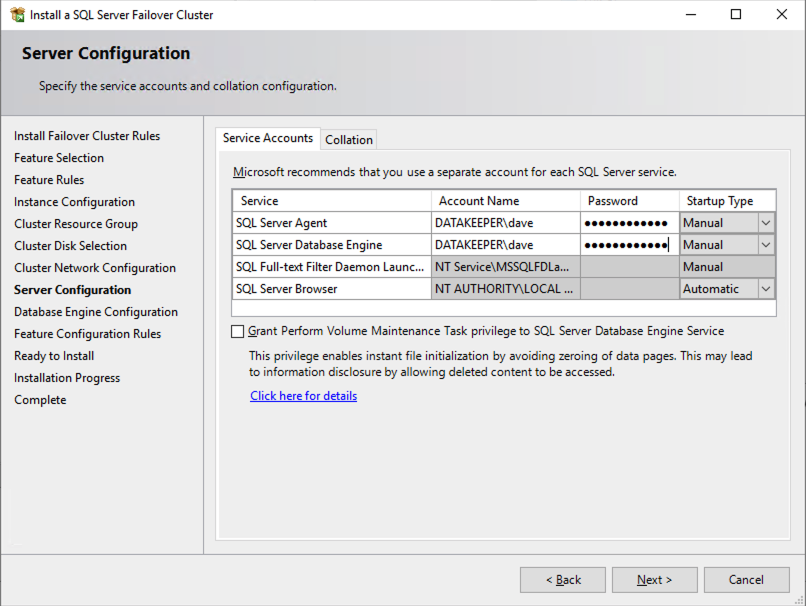Image resolution: width=806 pixels, height=606 pixels.
Task: Edit SQL Server Agent account name field
Action: (505, 223)
